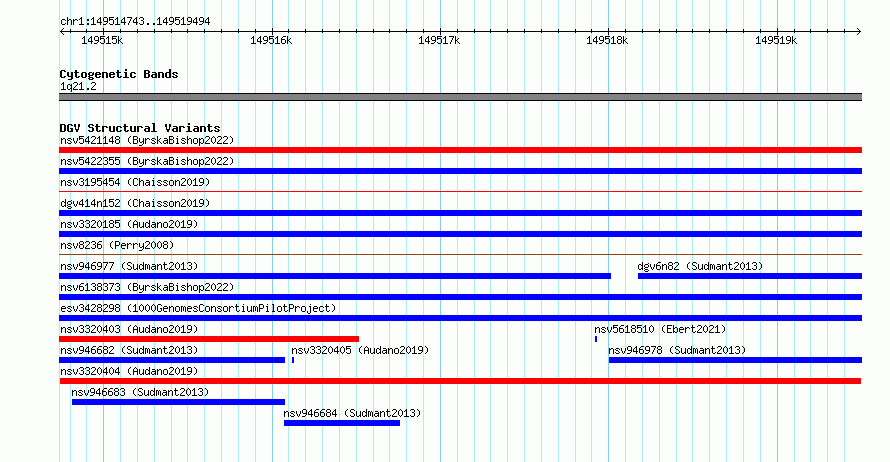Image resolution: width=890 pixels, height=462 pixels.
Task: Select the nsv8236 (Perry2008) thin brown line
Action: [x=460, y=255]
